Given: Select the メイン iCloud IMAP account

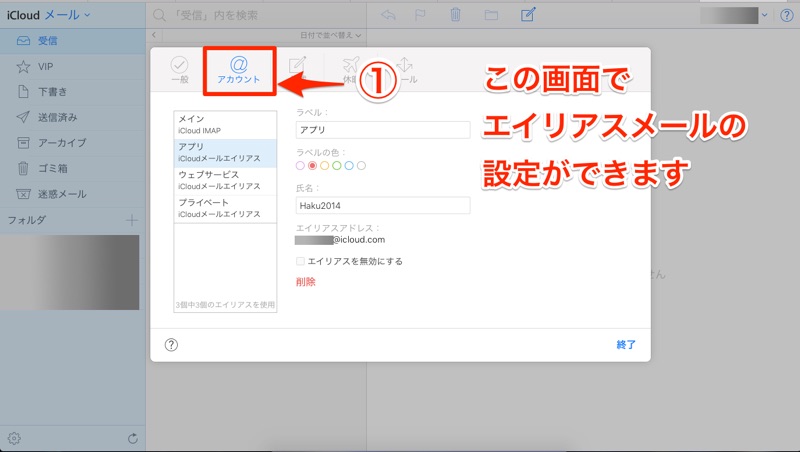Looking at the screenshot, I should [225, 124].
